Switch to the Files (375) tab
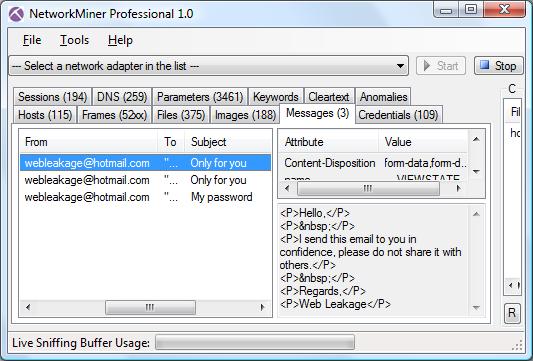Image resolution: width=533 pixels, height=361 pixels. pos(181,115)
